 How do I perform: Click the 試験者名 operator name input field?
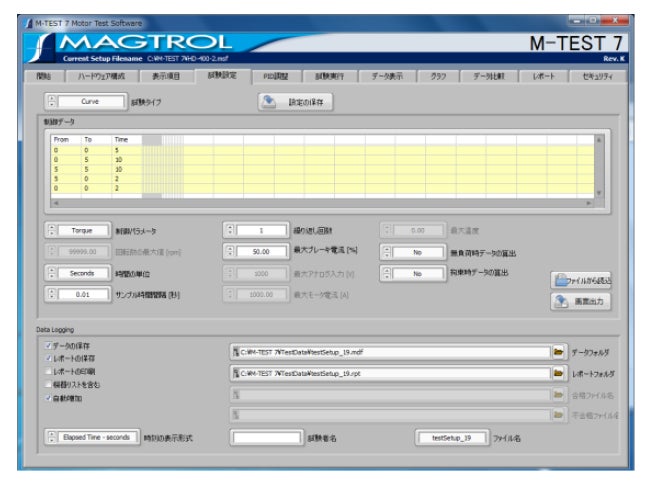coord(267,438)
